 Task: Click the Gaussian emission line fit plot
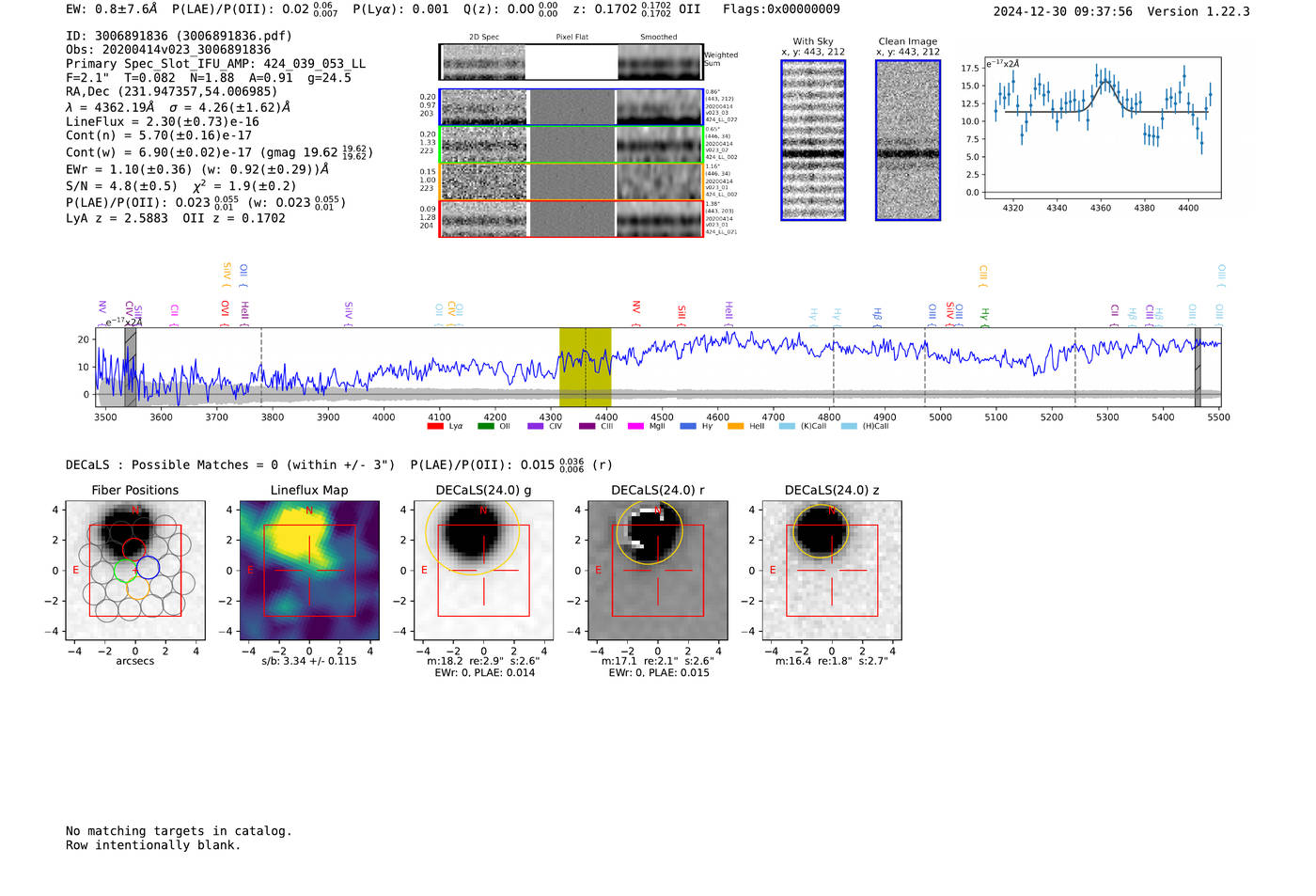[1102, 128]
